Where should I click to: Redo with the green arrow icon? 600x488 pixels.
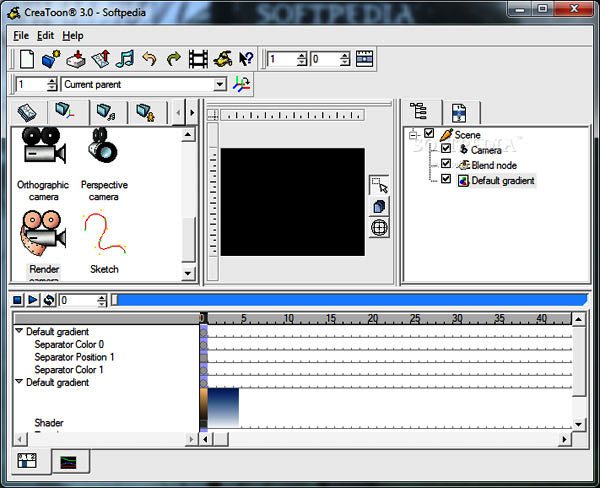(x=174, y=59)
